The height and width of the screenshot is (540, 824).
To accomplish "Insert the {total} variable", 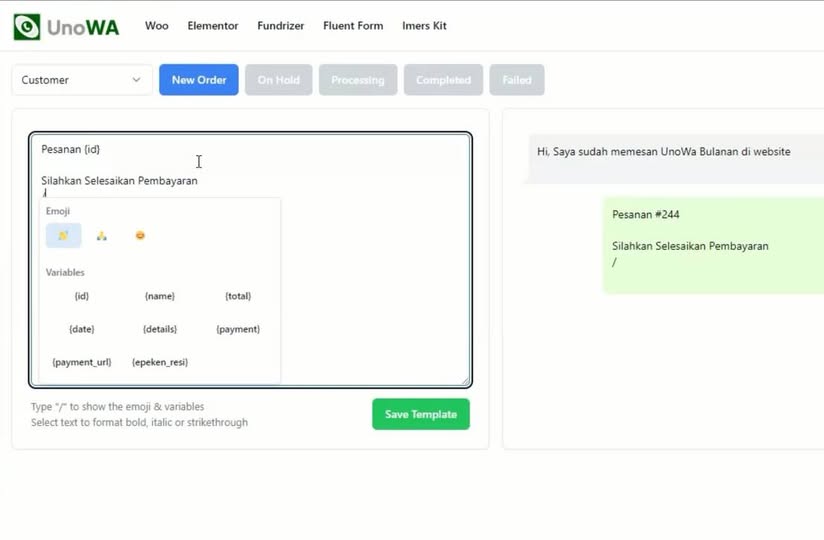I will tap(238, 296).
